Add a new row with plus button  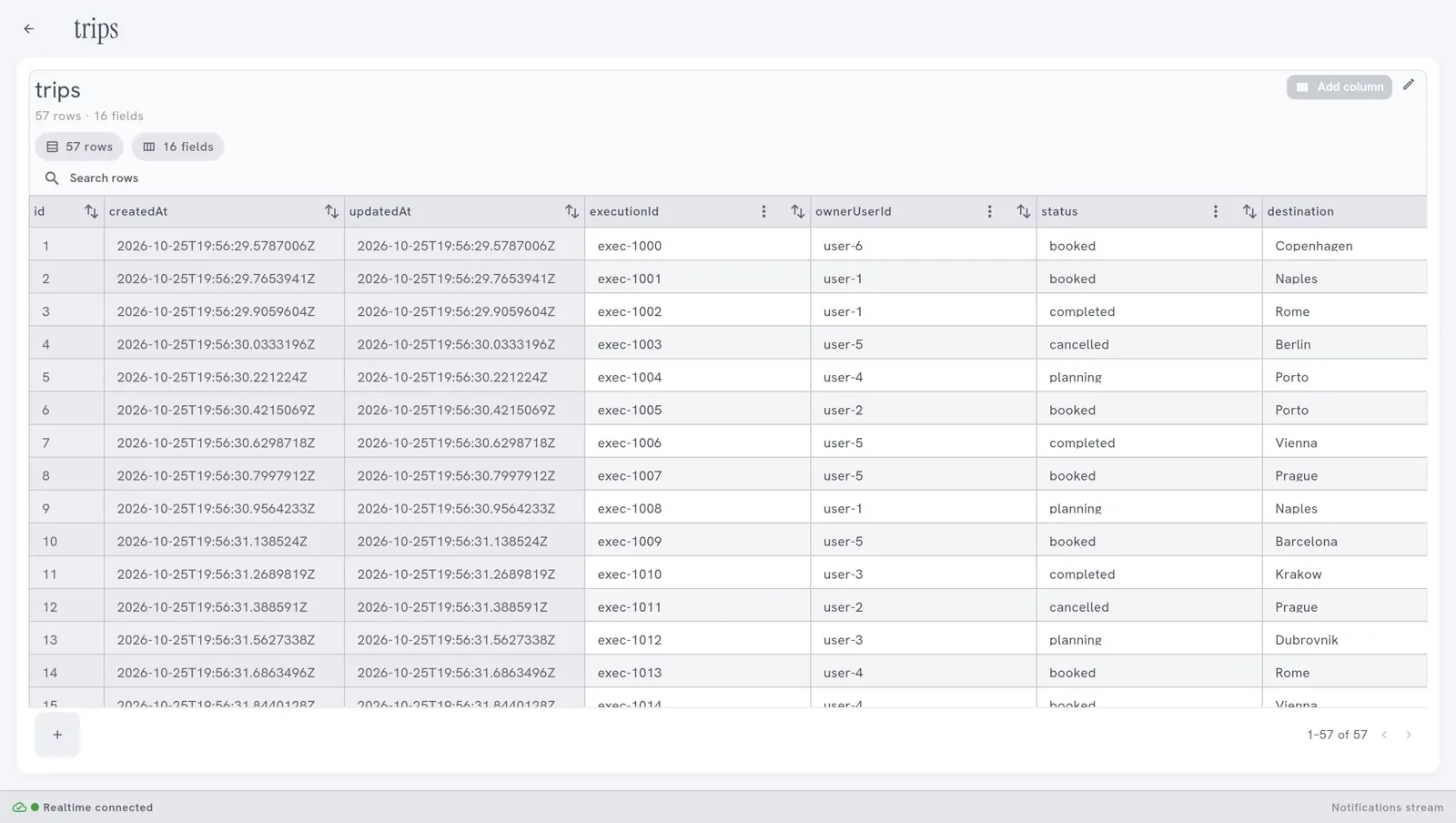[x=57, y=735]
